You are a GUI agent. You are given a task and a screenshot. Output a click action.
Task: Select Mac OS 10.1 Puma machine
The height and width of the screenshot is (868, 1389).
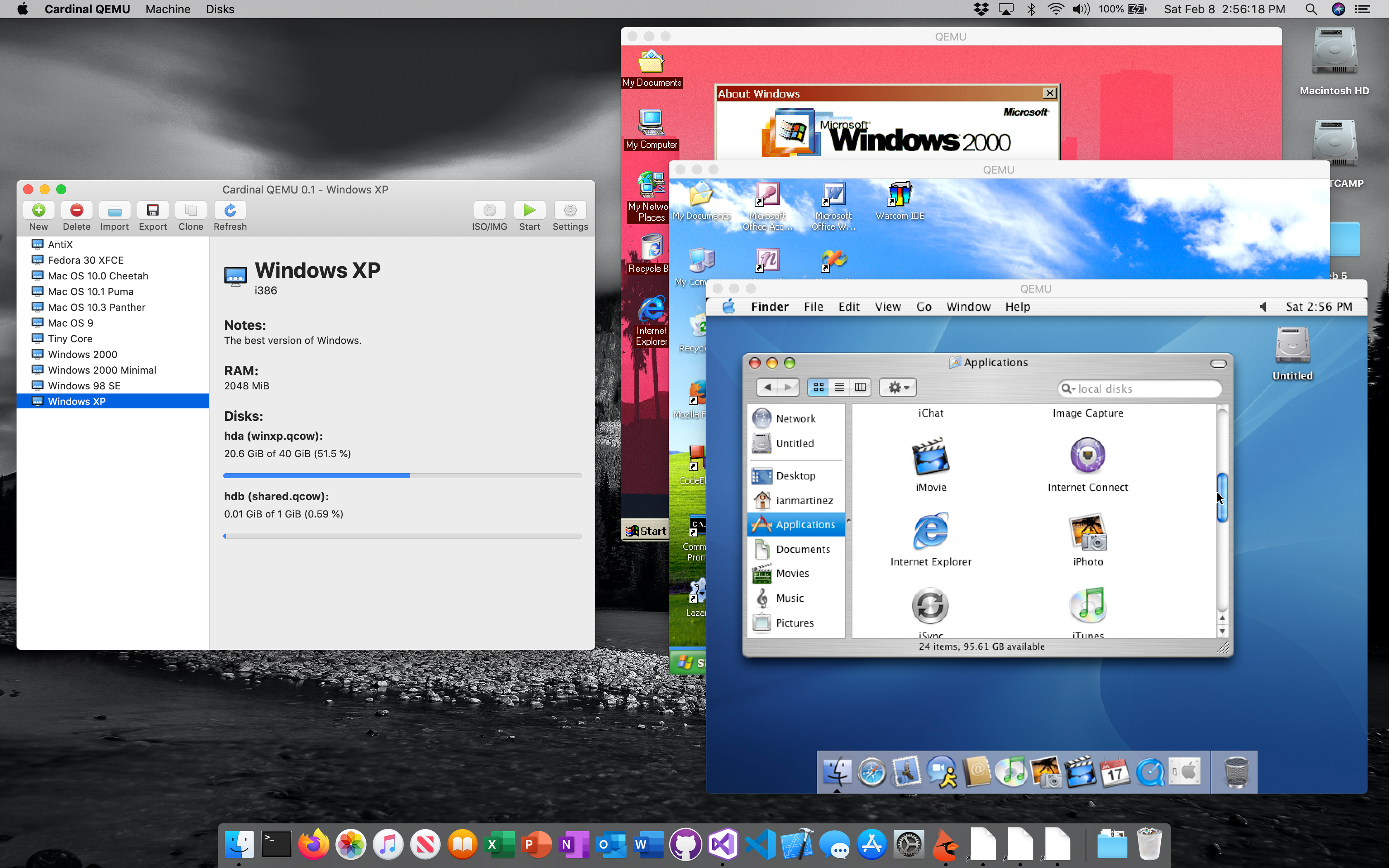(x=113, y=292)
